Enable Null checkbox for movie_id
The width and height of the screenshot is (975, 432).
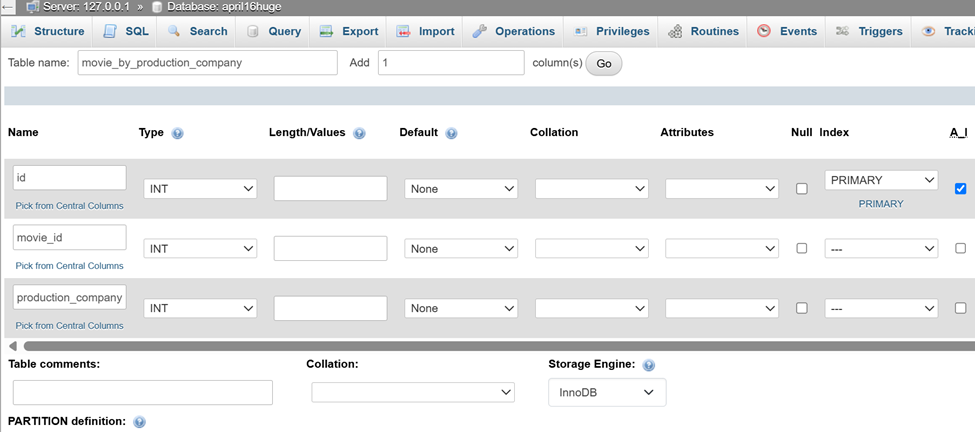pyautogui.click(x=802, y=248)
